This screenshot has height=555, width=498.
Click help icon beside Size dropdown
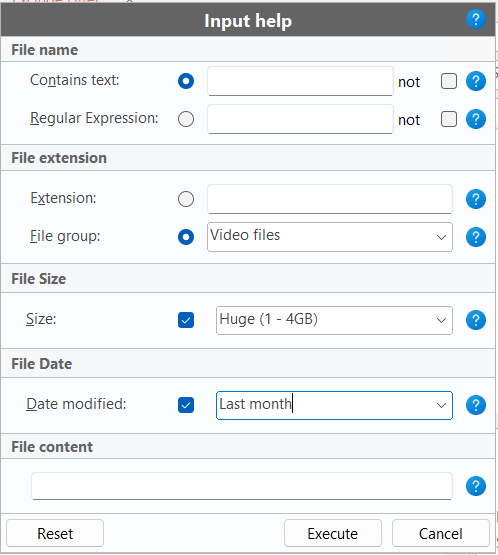(476, 320)
